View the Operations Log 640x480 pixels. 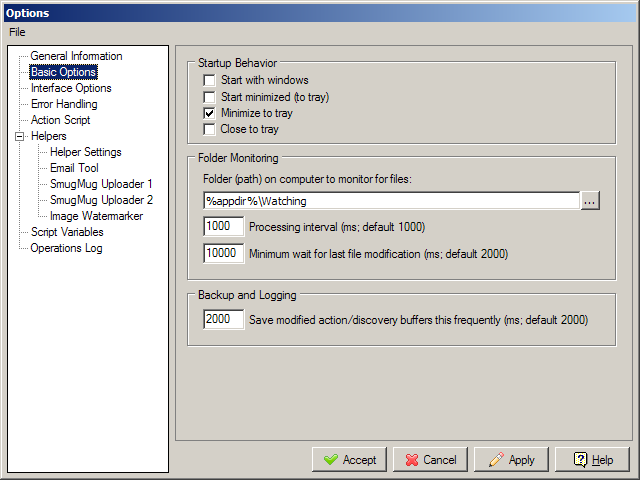point(66,248)
